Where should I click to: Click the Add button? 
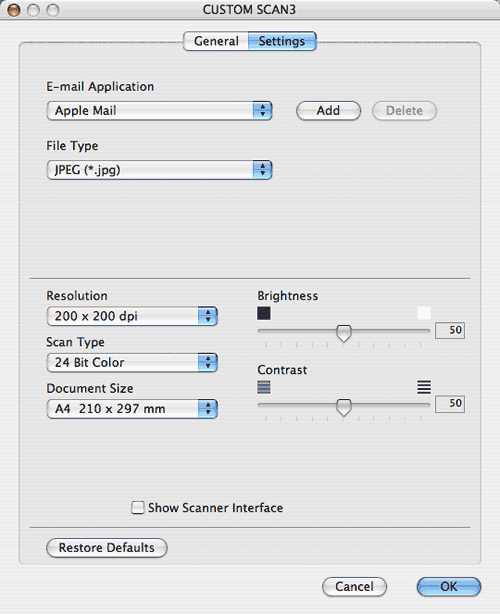[x=328, y=111]
